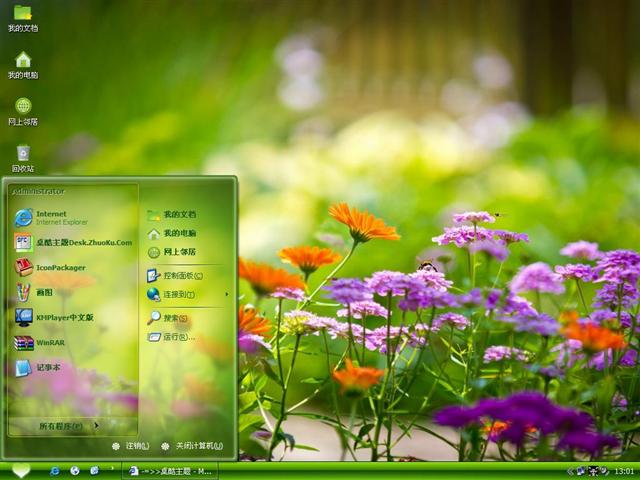Expand 所有程序(P) all programs
The image size is (640, 480).
coord(69,426)
